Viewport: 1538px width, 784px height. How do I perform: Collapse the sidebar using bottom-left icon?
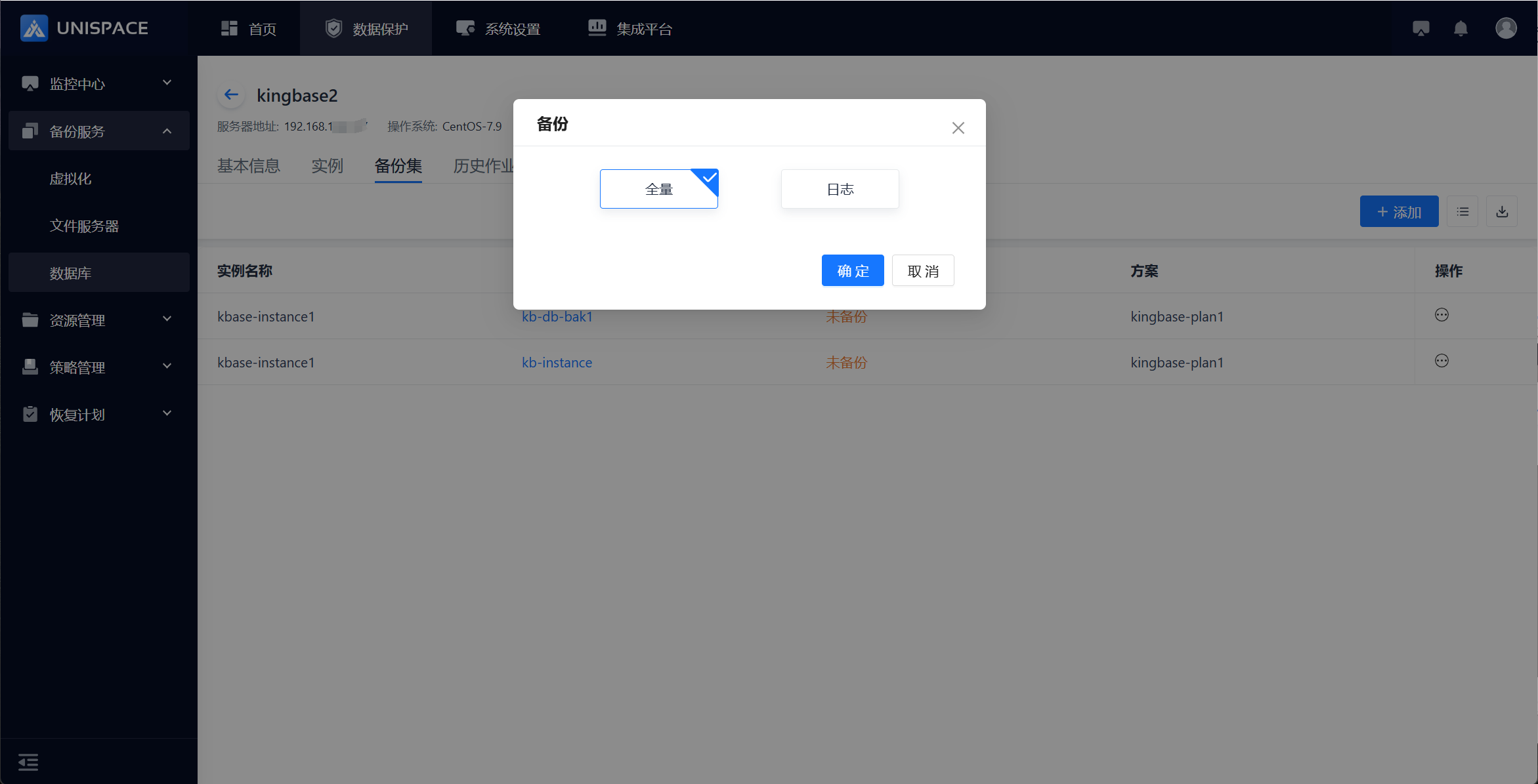[28, 762]
